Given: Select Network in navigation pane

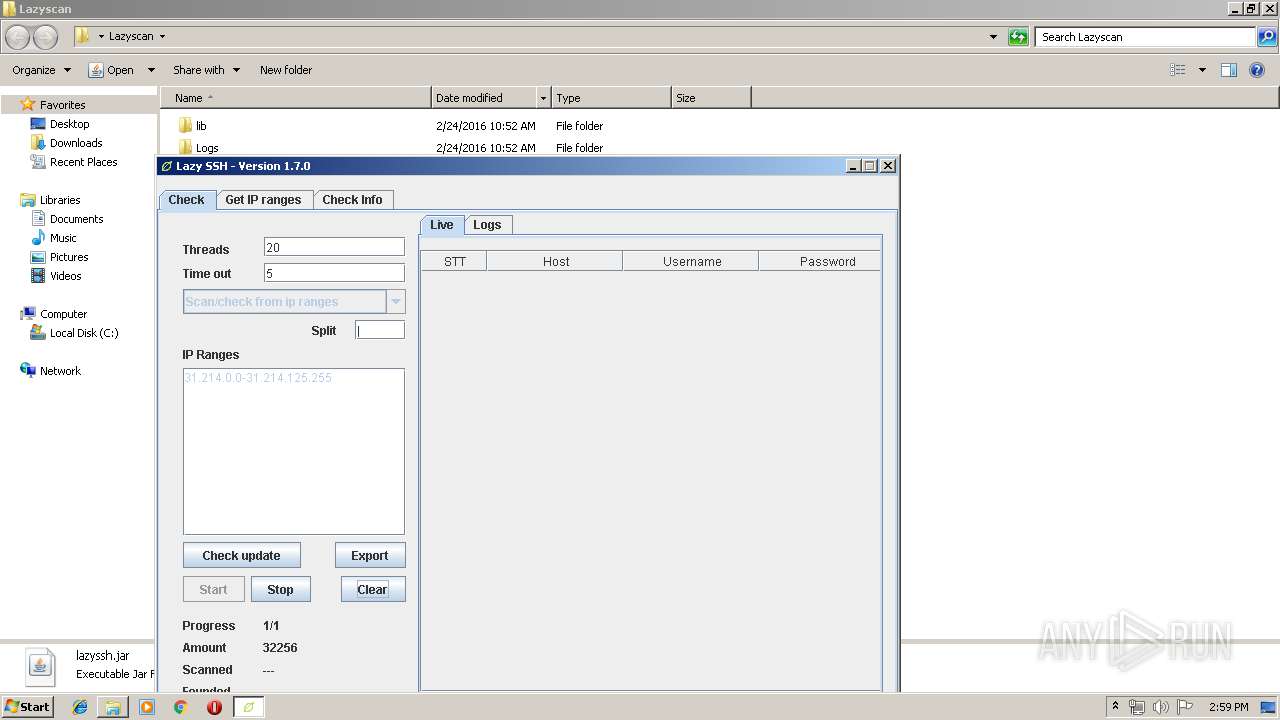Looking at the screenshot, I should click(60, 371).
